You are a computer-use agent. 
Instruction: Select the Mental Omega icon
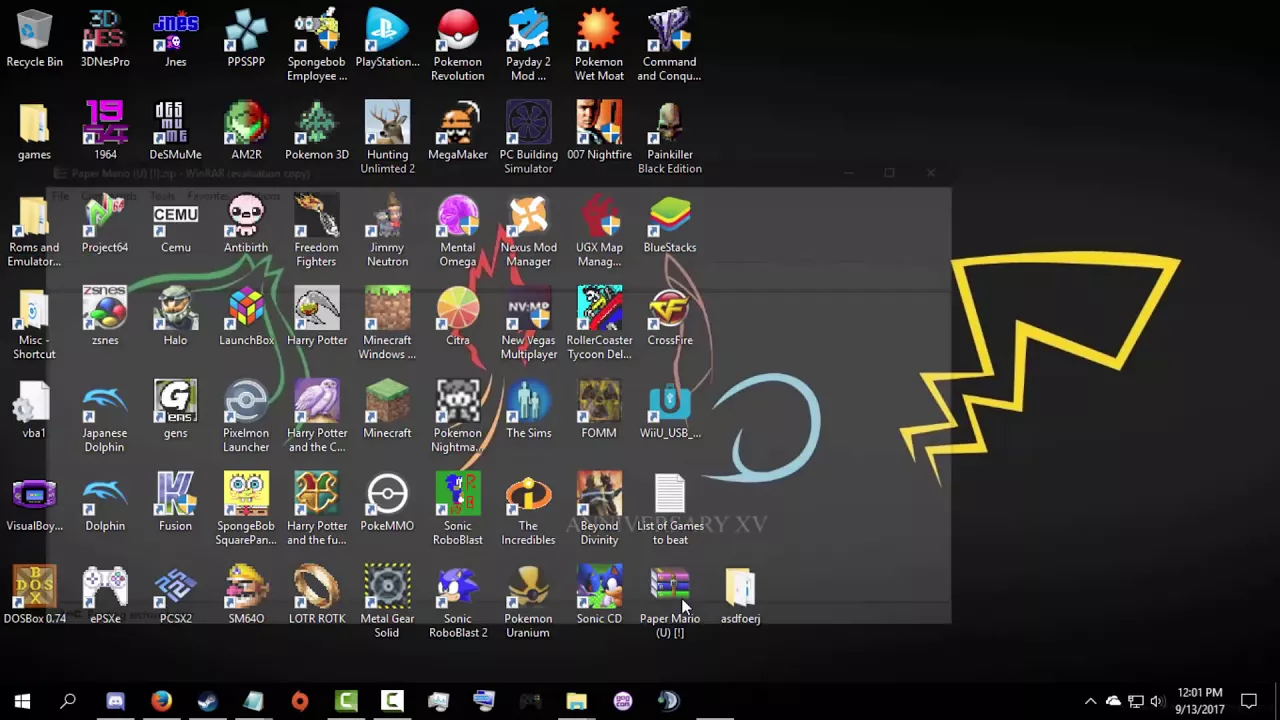(x=458, y=232)
